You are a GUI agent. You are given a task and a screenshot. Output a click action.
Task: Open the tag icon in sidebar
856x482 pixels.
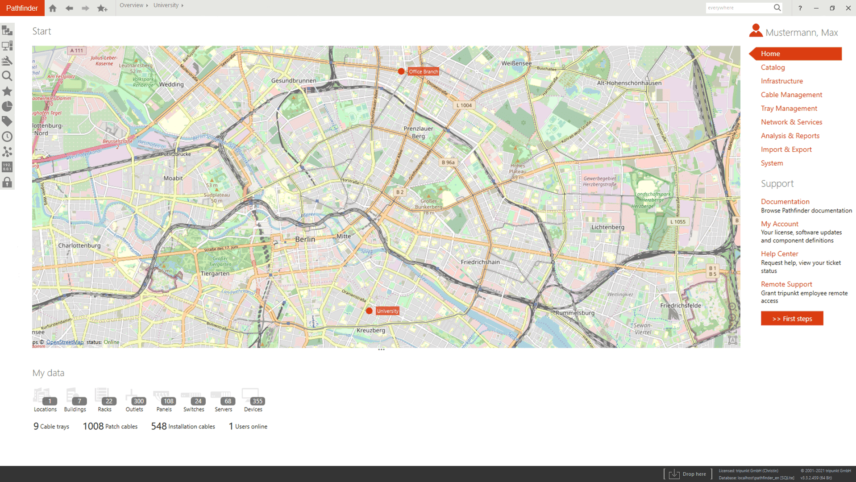point(7,121)
